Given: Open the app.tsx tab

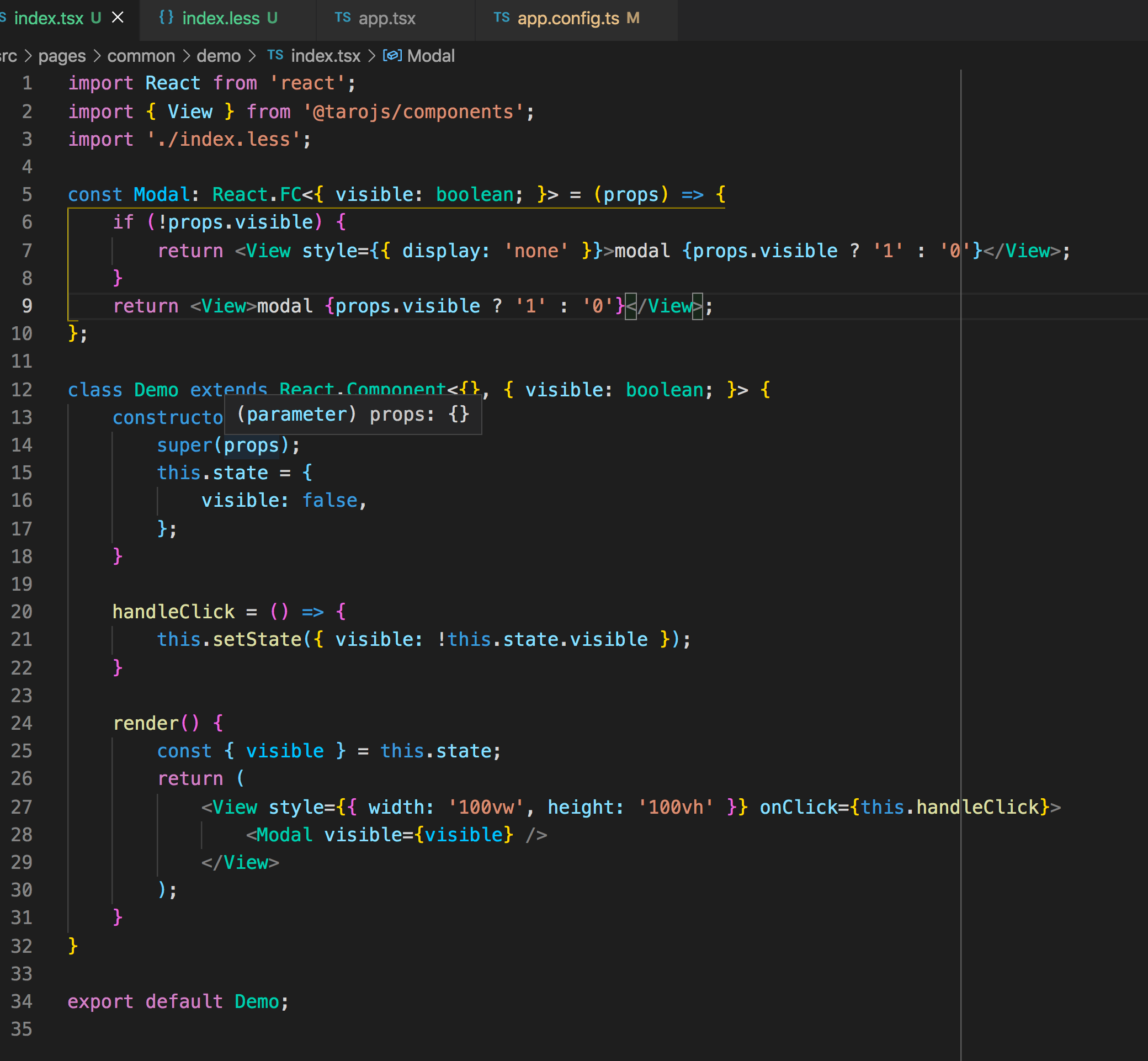Looking at the screenshot, I should (x=386, y=18).
